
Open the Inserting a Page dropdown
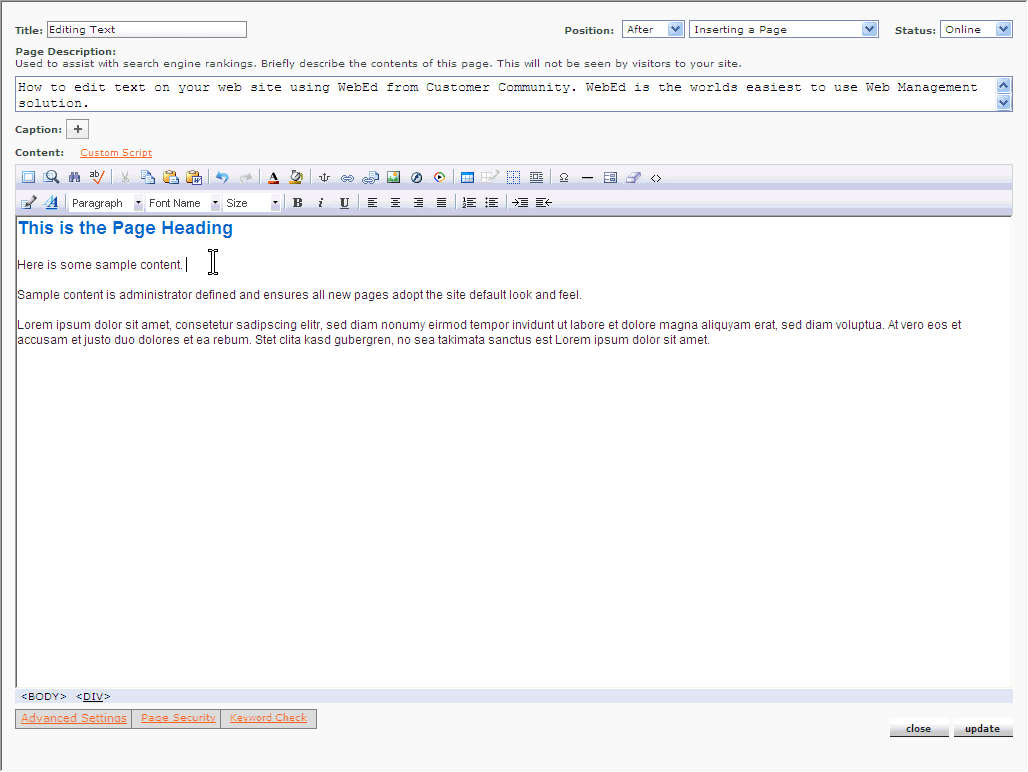point(783,29)
